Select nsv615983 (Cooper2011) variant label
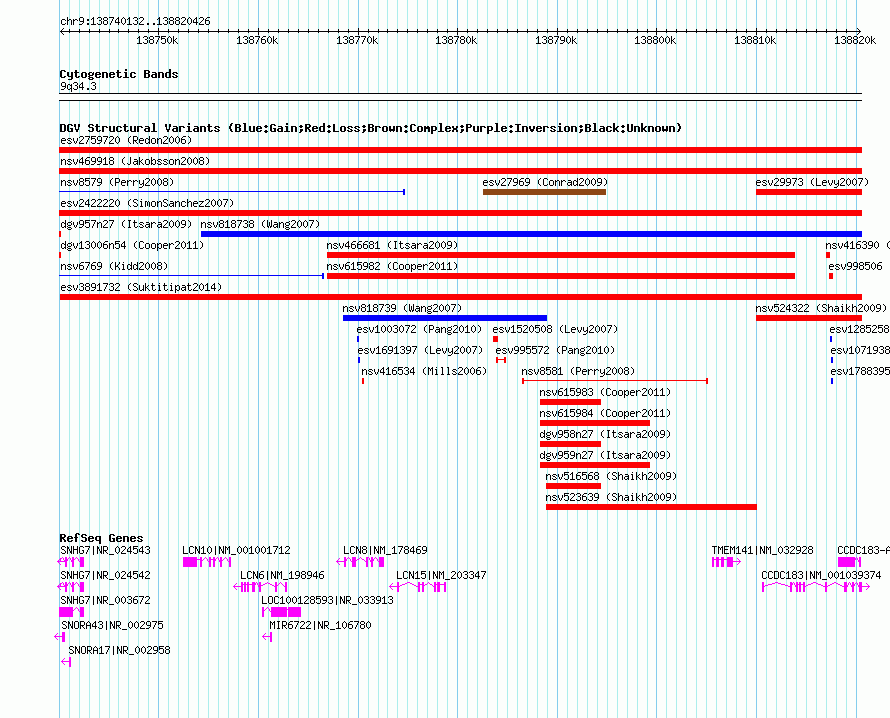This screenshot has width=890, height=718. tap(605, 392)
